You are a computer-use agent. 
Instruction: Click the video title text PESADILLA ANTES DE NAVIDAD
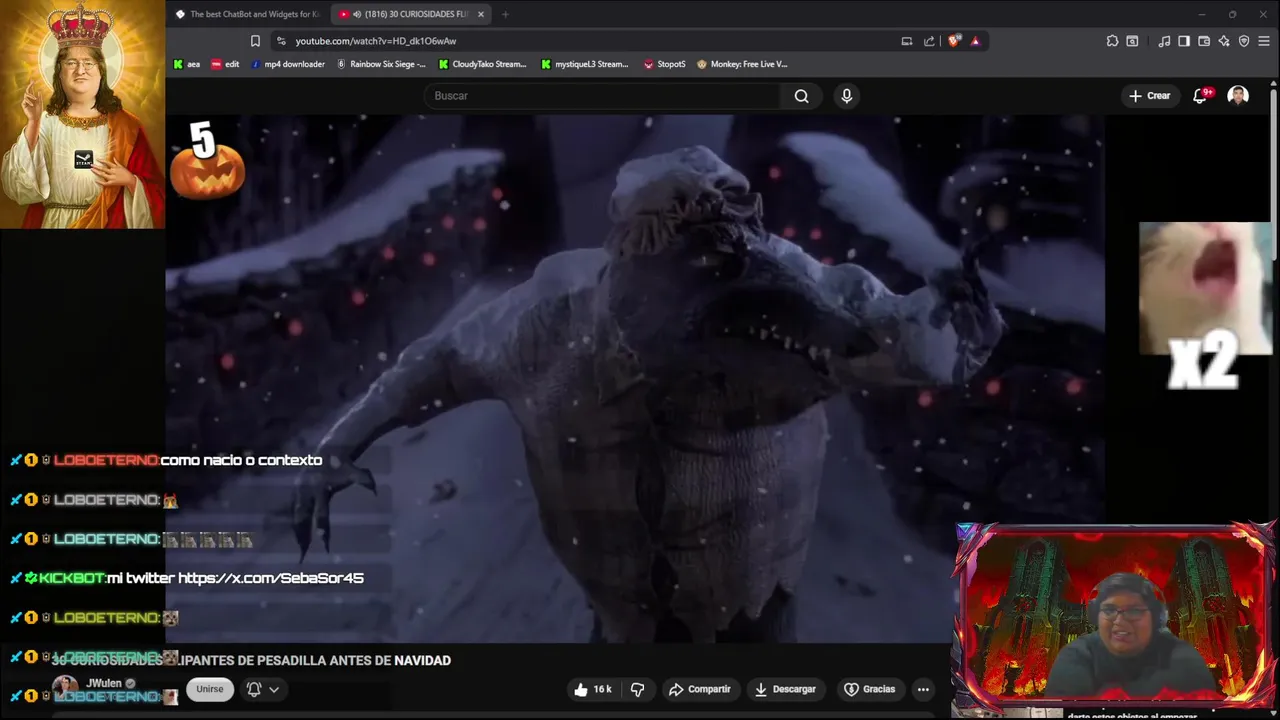(354, 661)
